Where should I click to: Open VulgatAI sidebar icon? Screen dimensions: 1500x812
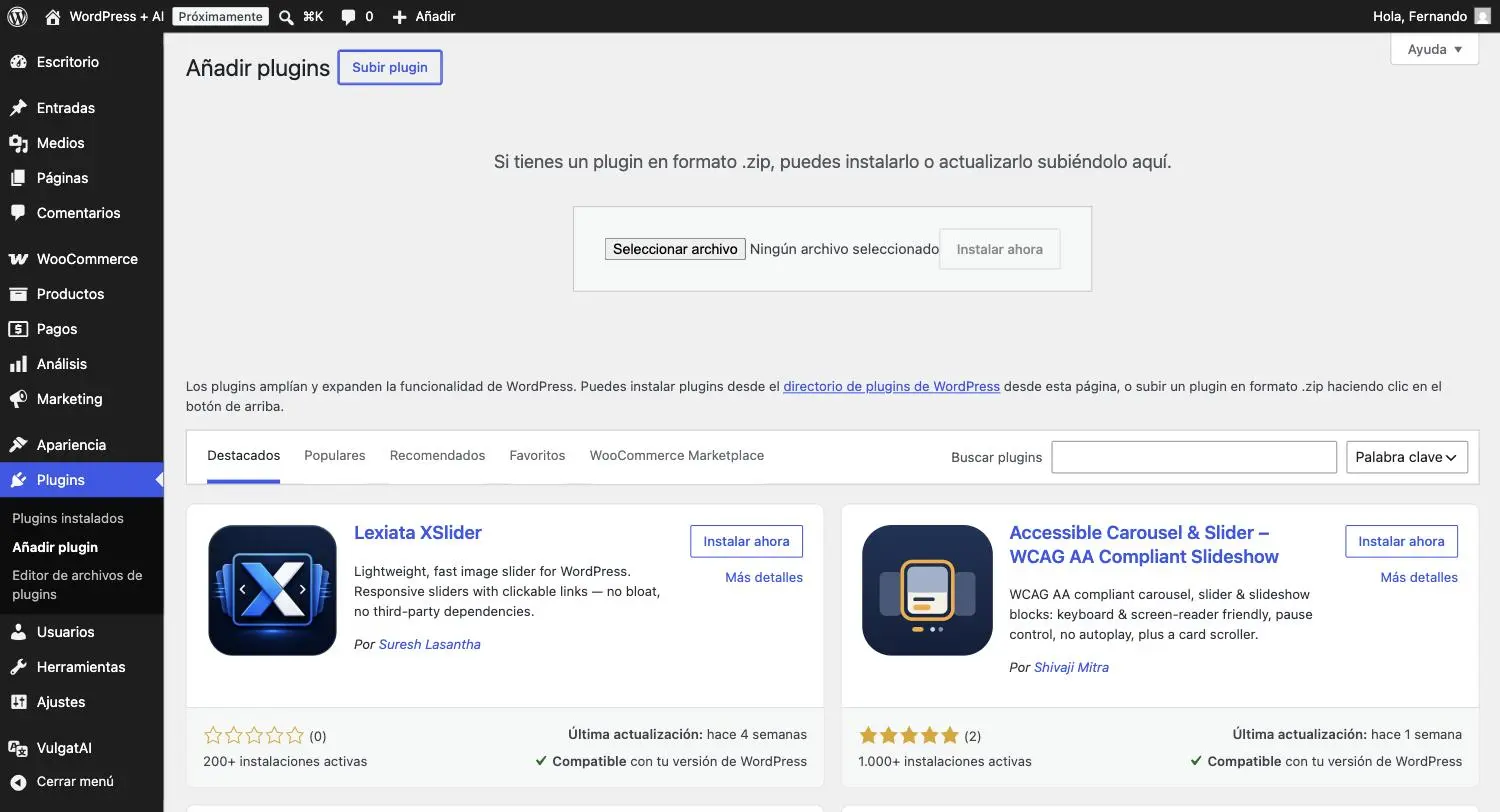click(18, 748)
